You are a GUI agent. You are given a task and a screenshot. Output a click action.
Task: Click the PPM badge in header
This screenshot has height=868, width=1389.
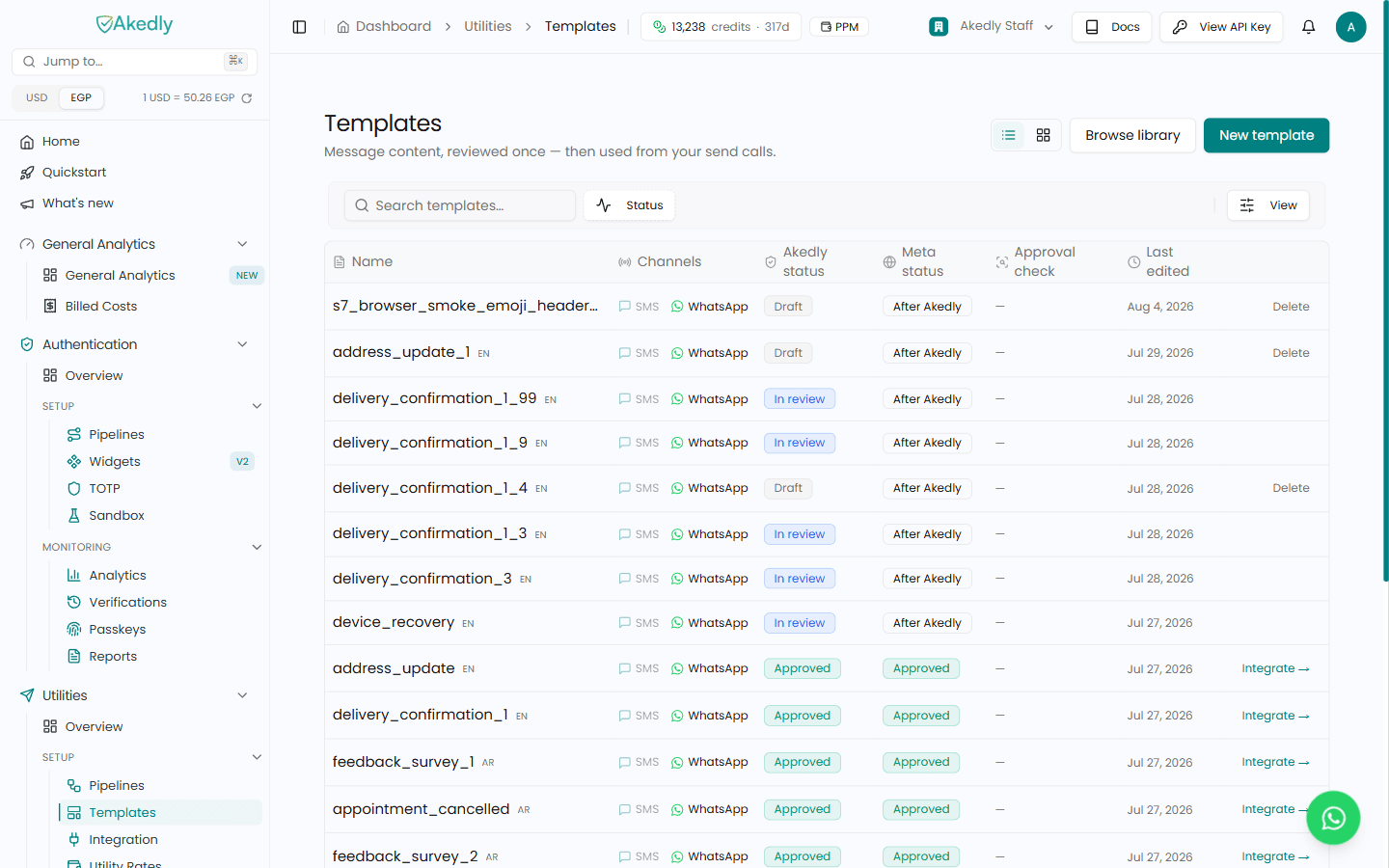839,27
